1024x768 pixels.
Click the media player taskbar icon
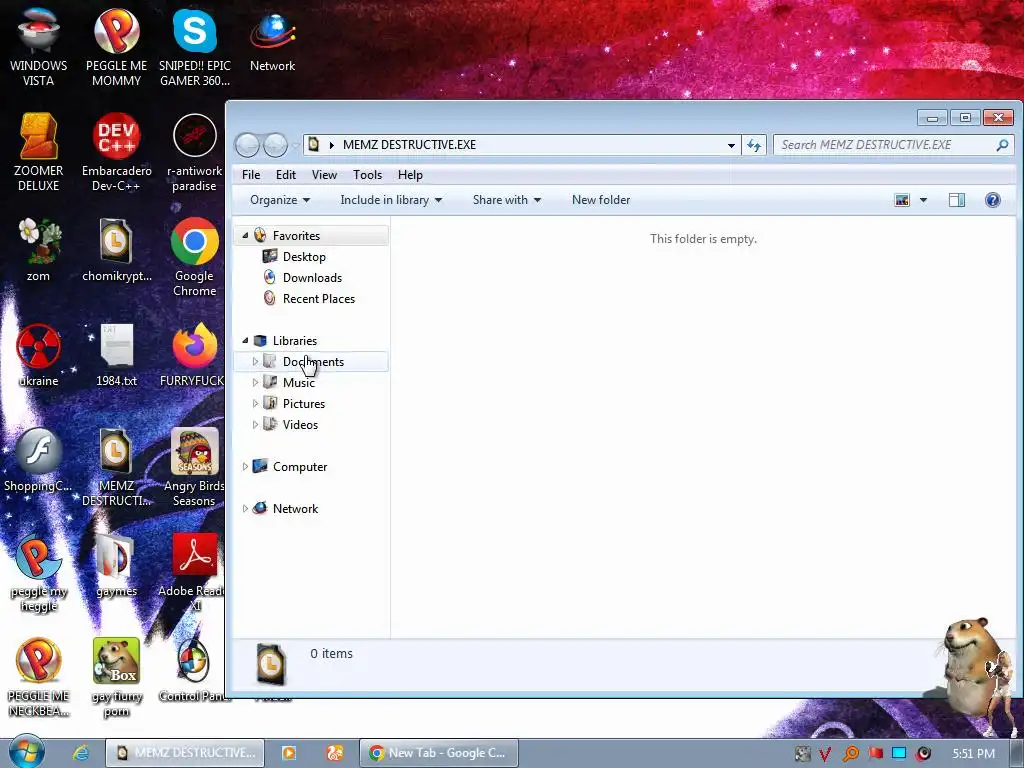[x=288, y=753]
